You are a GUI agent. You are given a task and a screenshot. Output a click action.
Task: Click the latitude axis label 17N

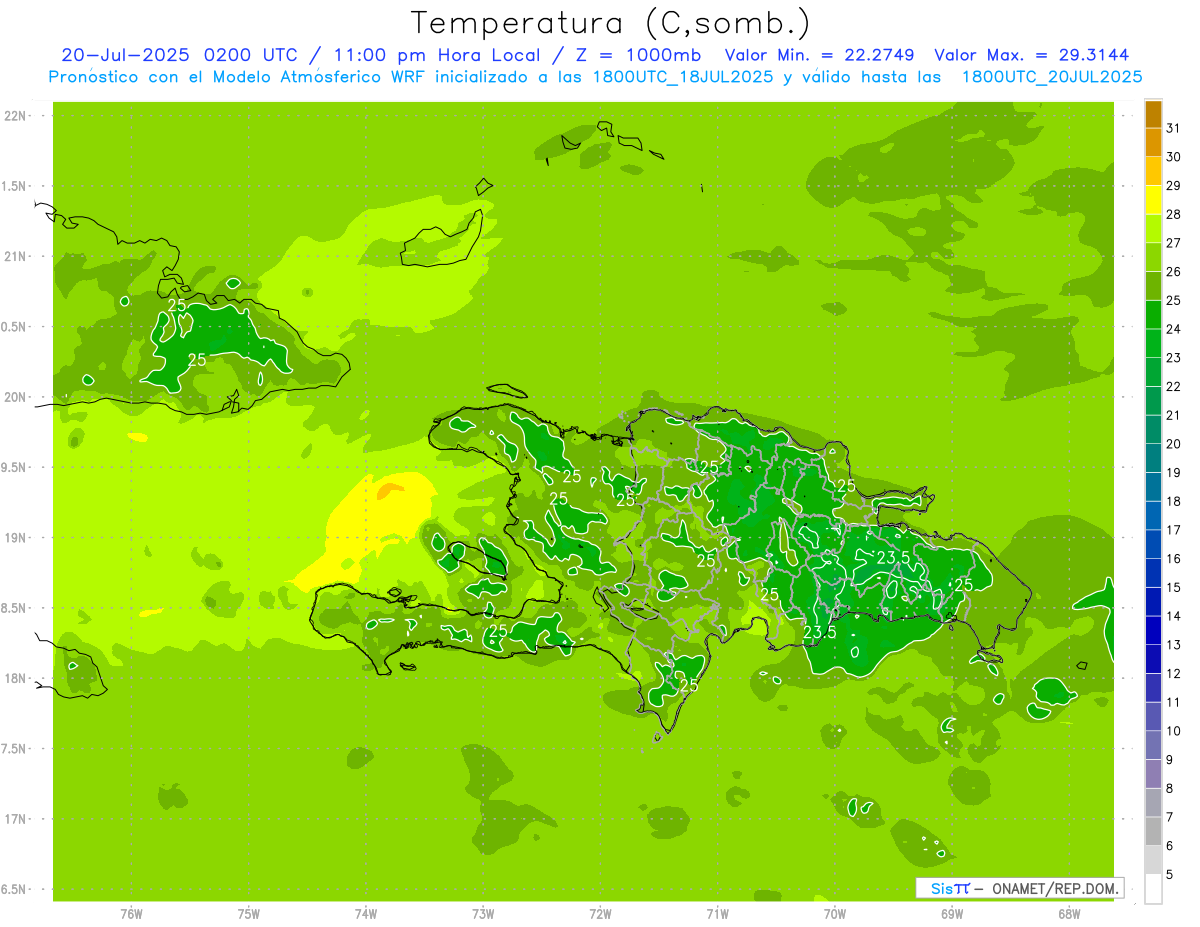coord(16,819)
